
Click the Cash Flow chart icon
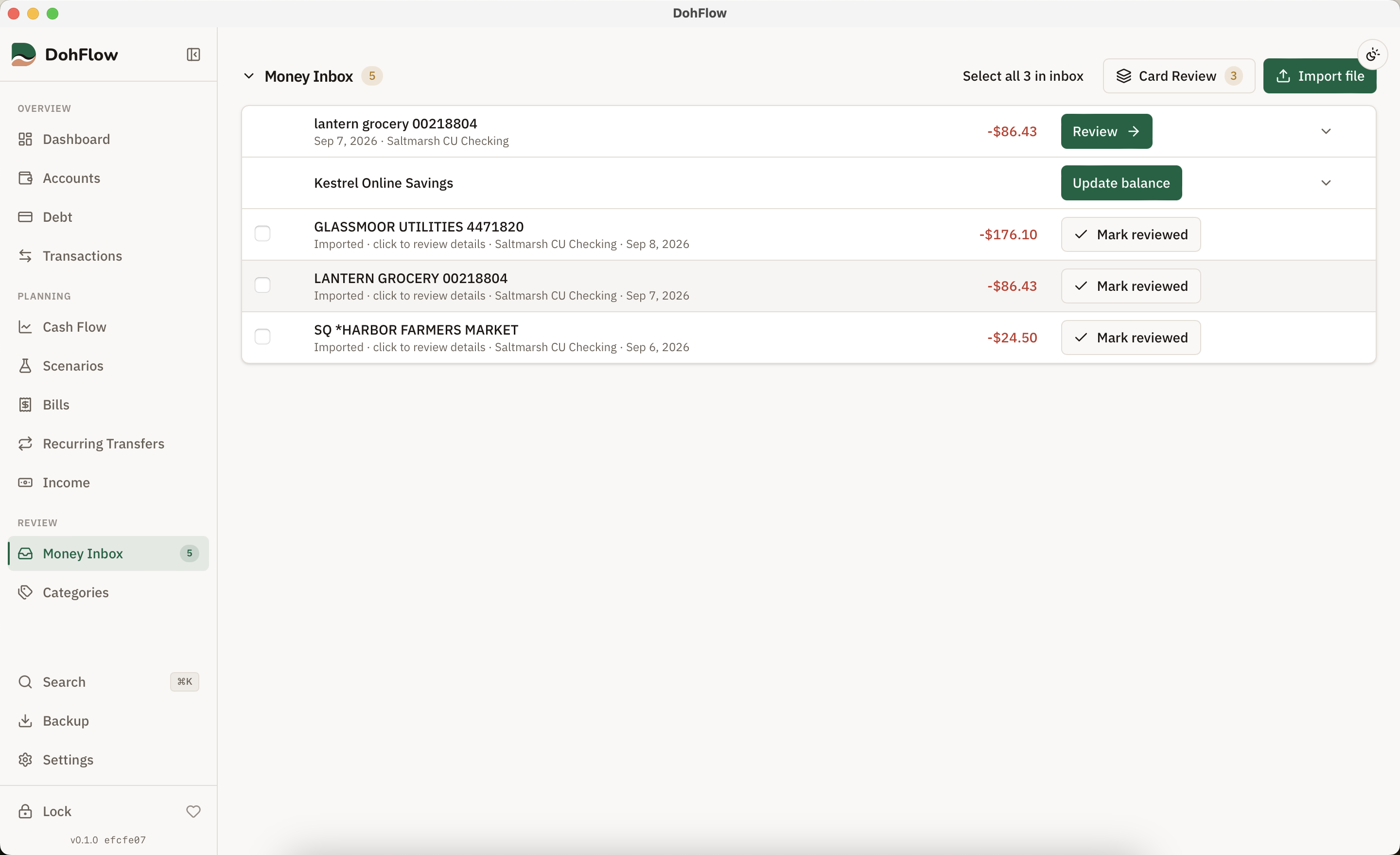[x=25, y=327]
